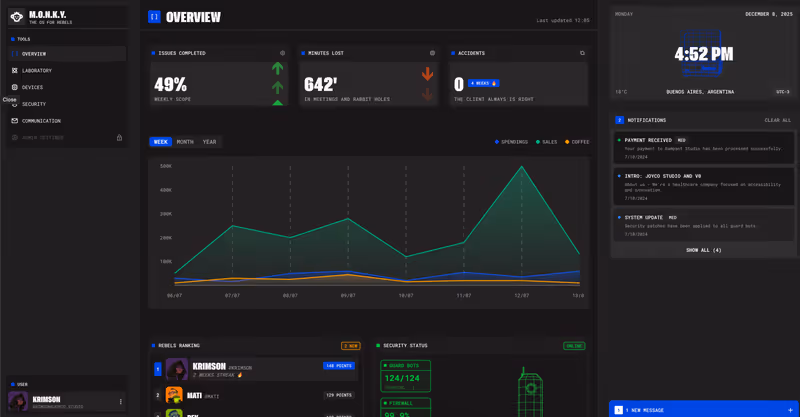The image size is (800, 417).
Task: Click the M.O.N.K.Y. monkey logo icon
Action: 17,17
